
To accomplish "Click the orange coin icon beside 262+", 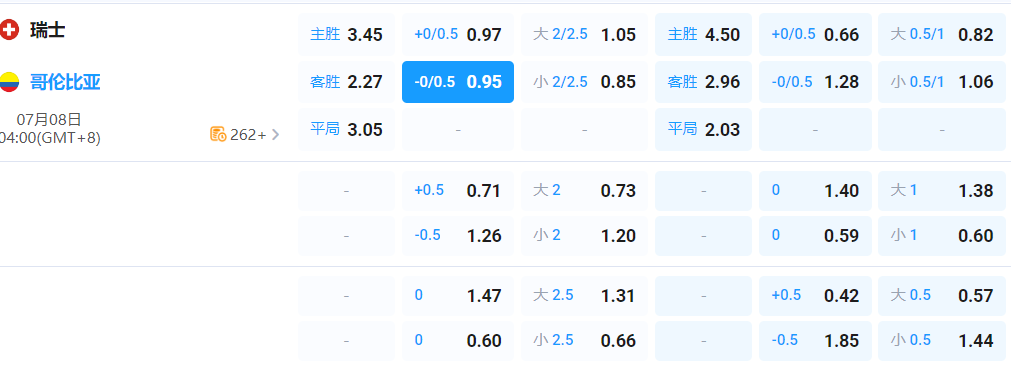I will pos(218,134).
